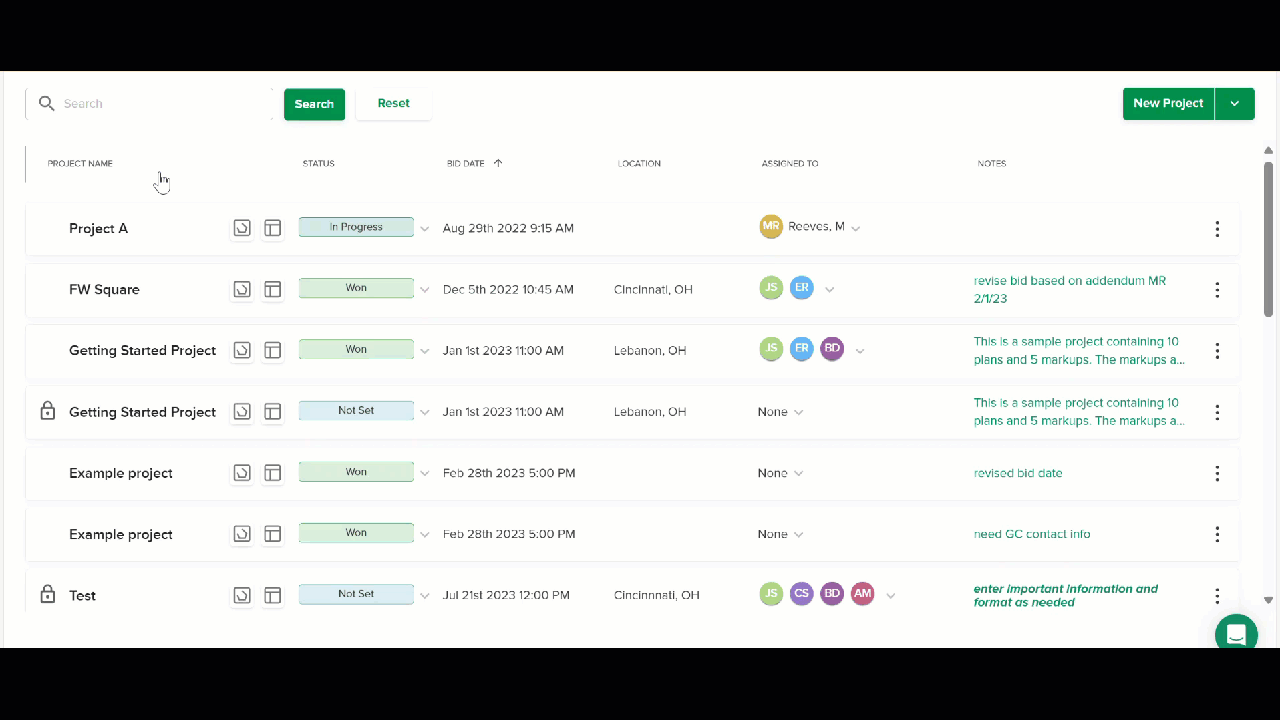Open takeoff icon for Test project
The image size is (1280, 720).
(x=242, y=595)
